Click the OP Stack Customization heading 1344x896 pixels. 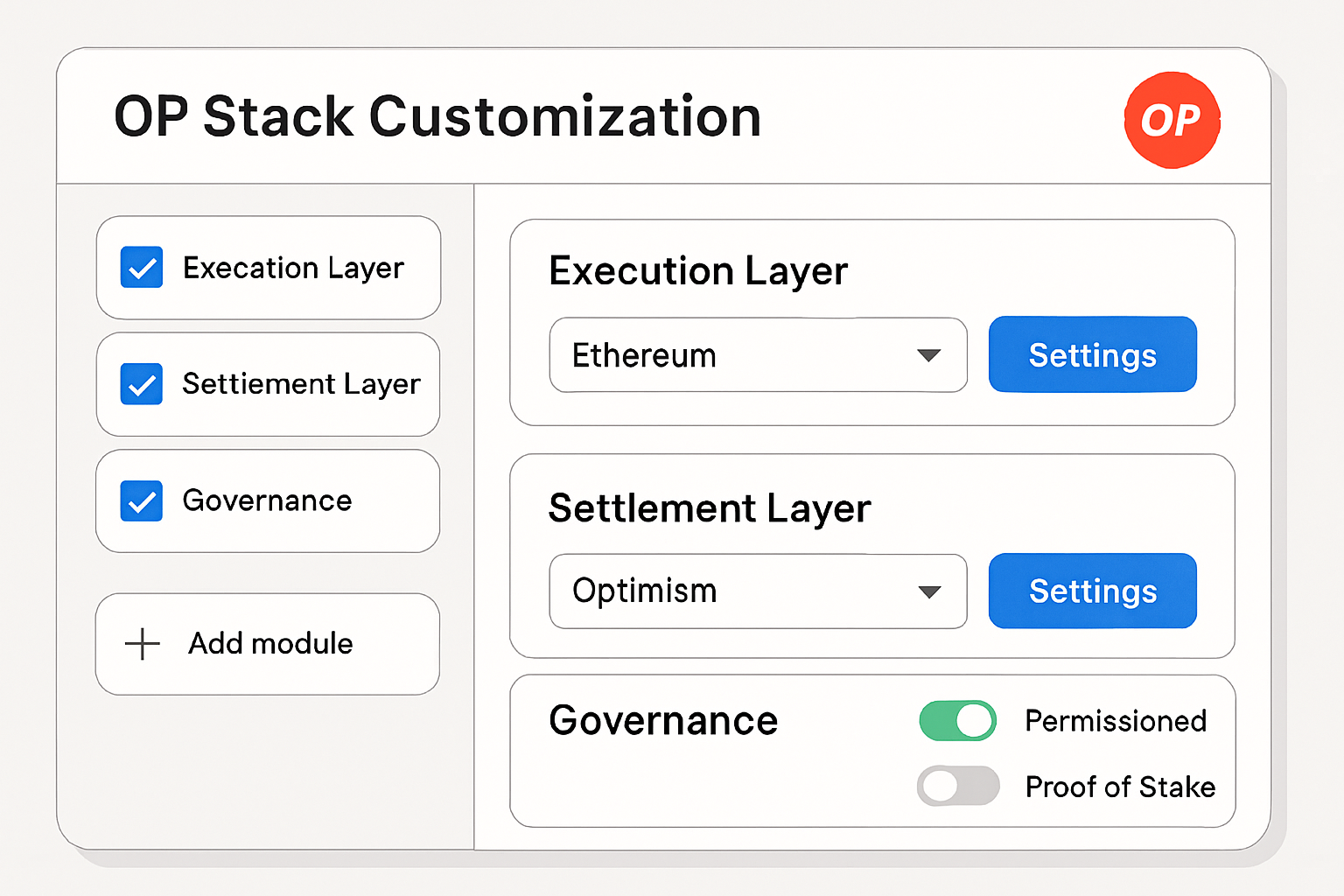pos(437,115)
